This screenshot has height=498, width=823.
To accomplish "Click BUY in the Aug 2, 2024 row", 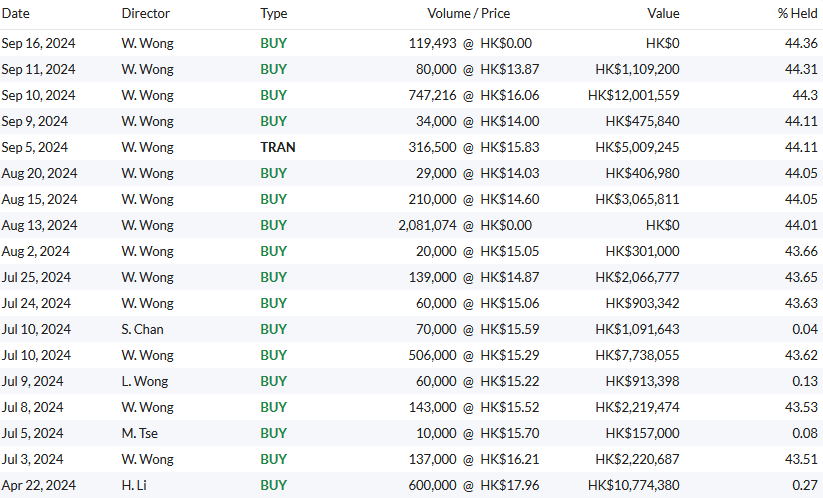I will [273, 251].
